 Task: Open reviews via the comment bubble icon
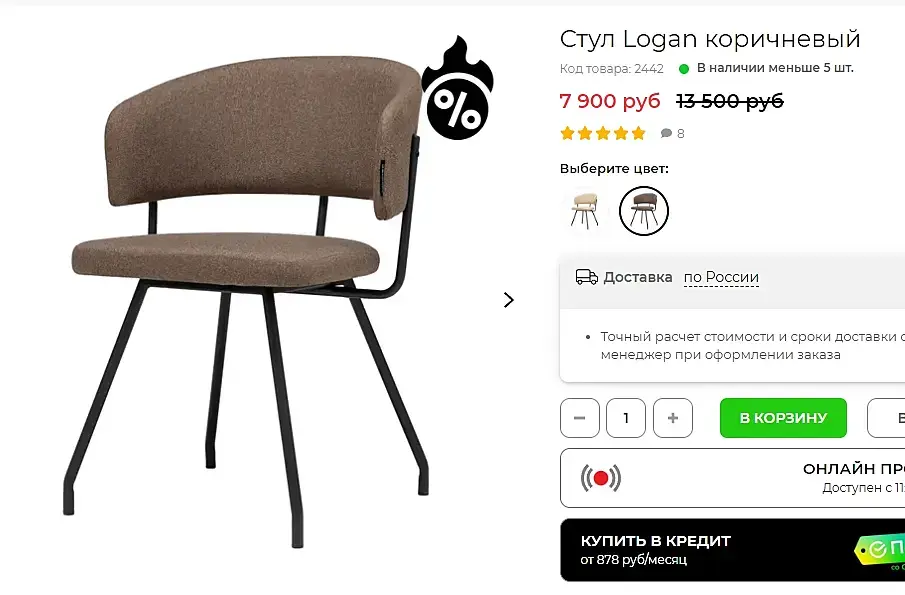[666, 133]
